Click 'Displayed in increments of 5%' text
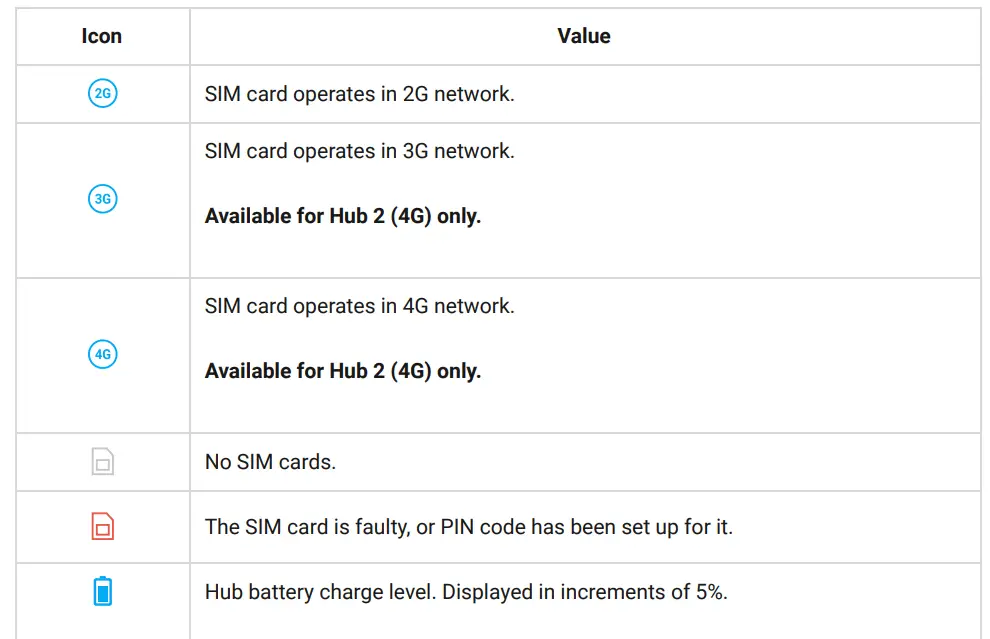 583,592
